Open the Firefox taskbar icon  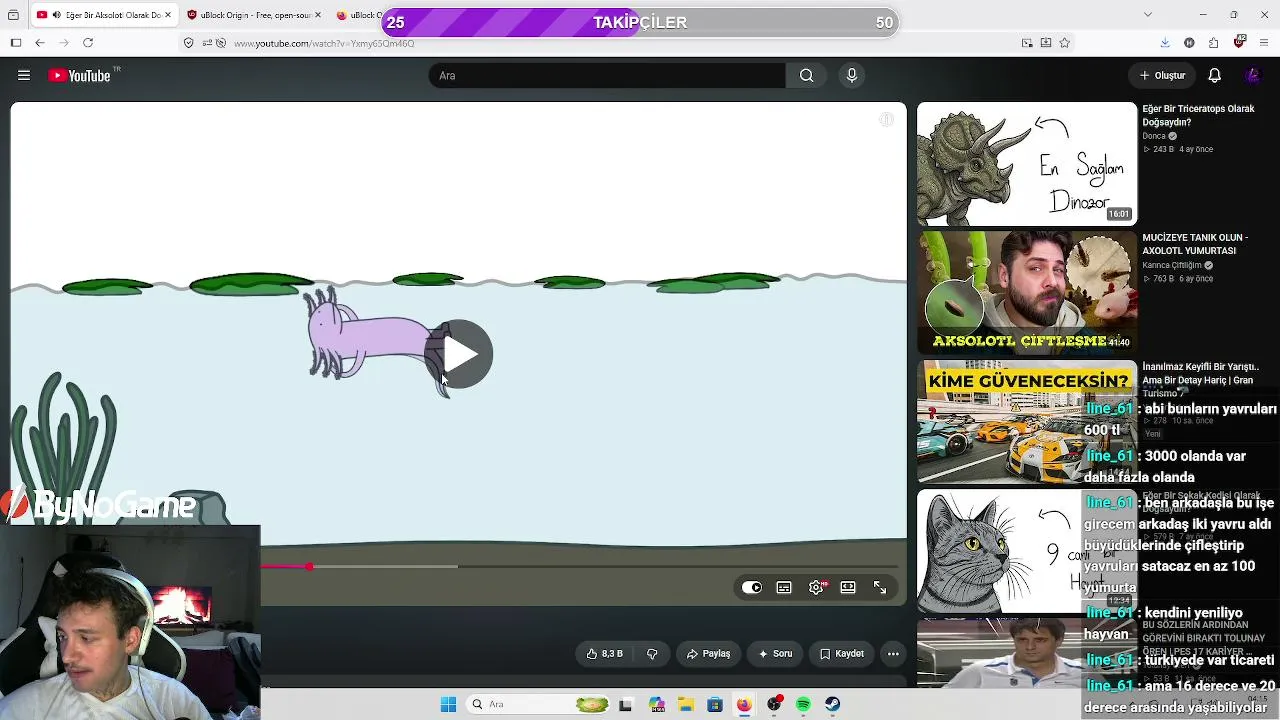[x=744, y=704]
